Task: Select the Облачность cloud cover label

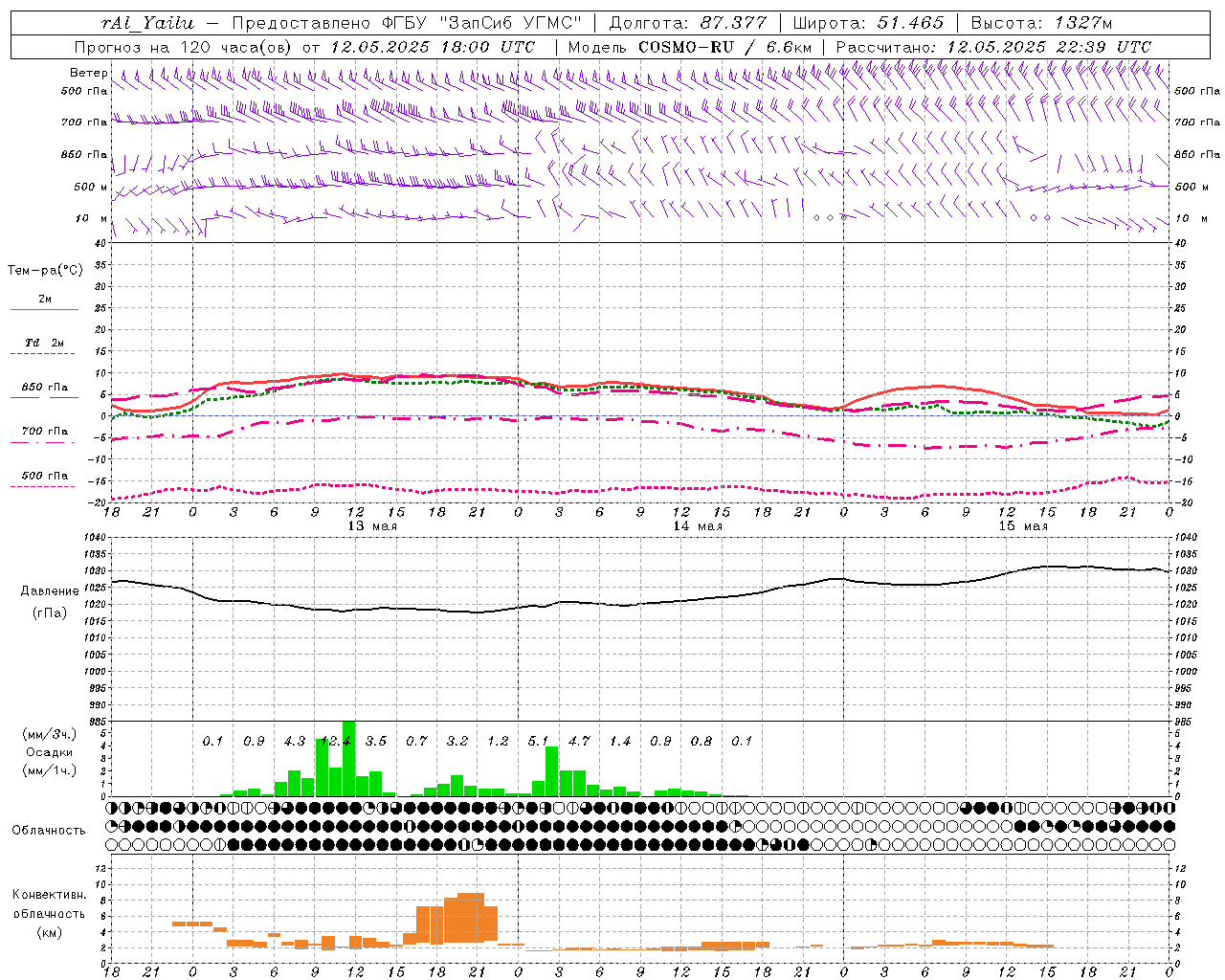Action: (49, 830)
